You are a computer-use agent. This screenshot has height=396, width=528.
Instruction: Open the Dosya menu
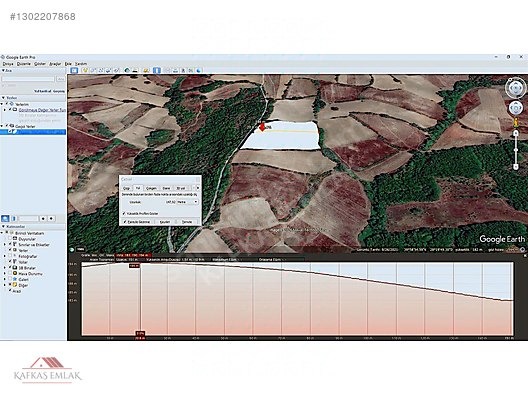click(8, 64)
